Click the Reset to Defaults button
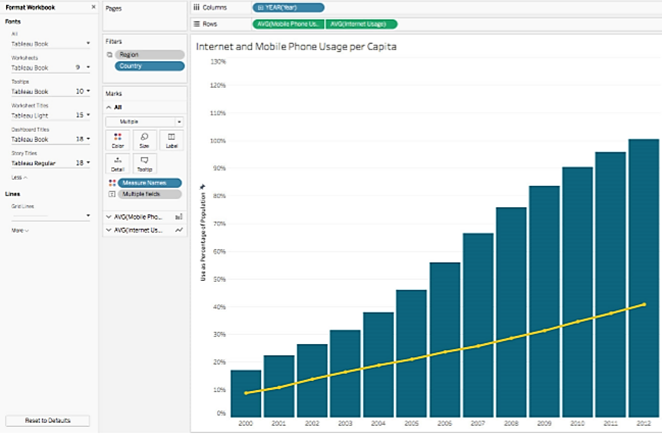 point(48,421)
